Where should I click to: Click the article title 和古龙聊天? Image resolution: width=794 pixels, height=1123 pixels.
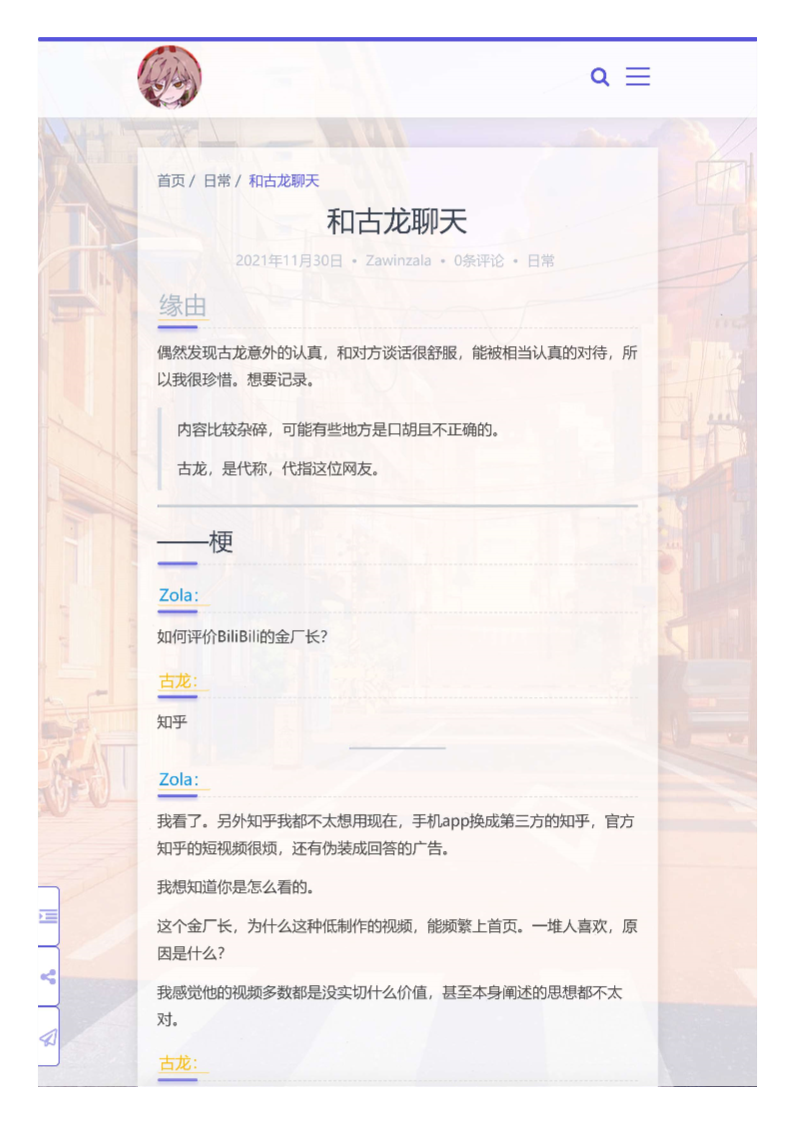[x=397, y=221]
